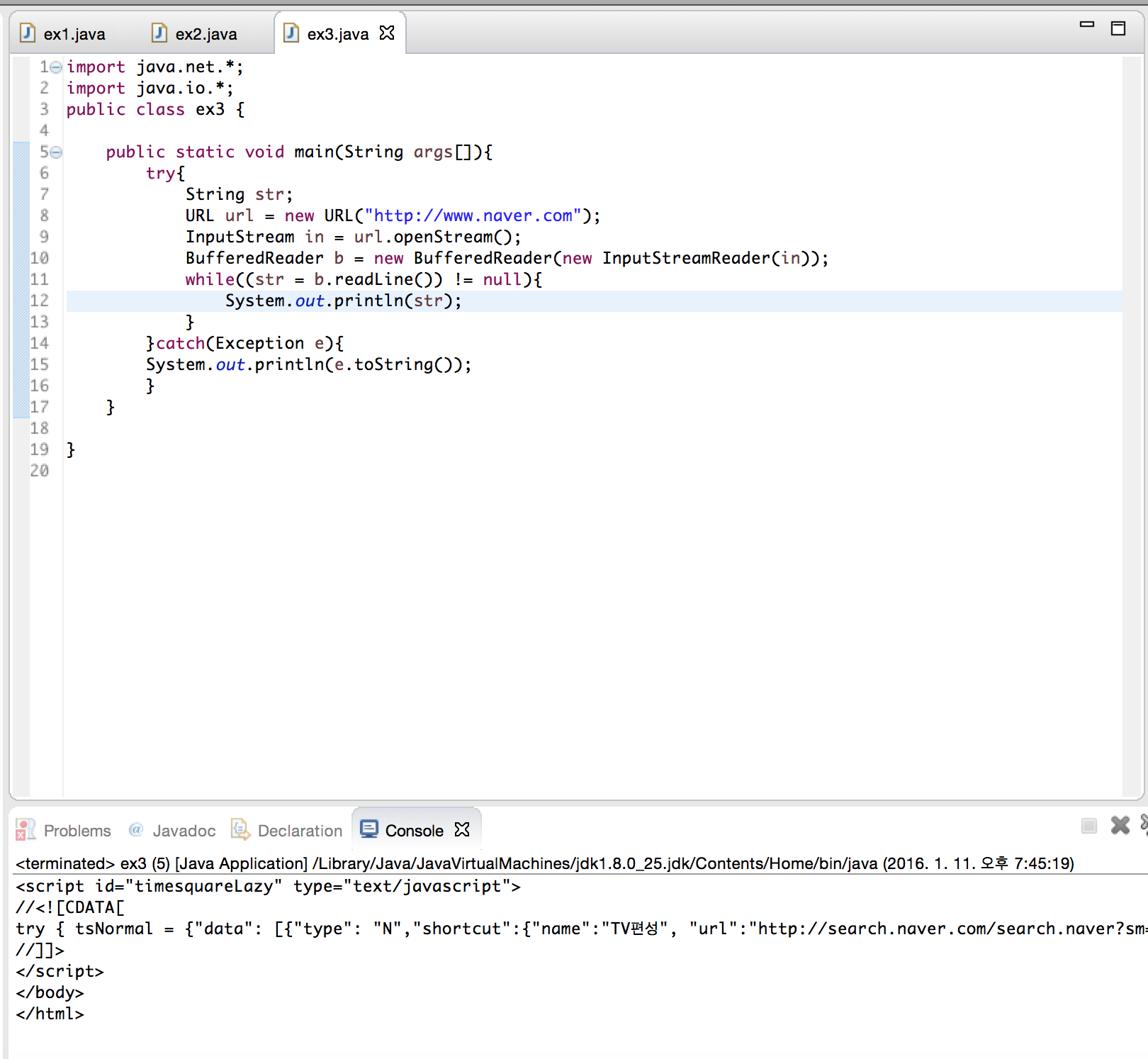Click the '//]]>' console line

coord(40,950)
